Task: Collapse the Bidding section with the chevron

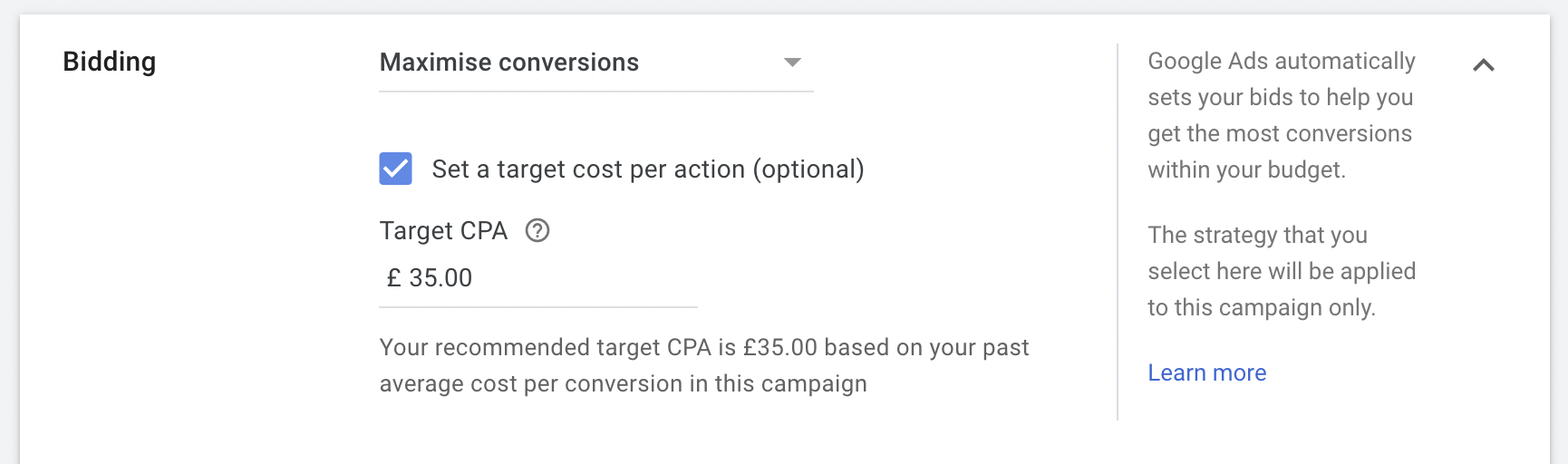Action: pos(1483,65)
